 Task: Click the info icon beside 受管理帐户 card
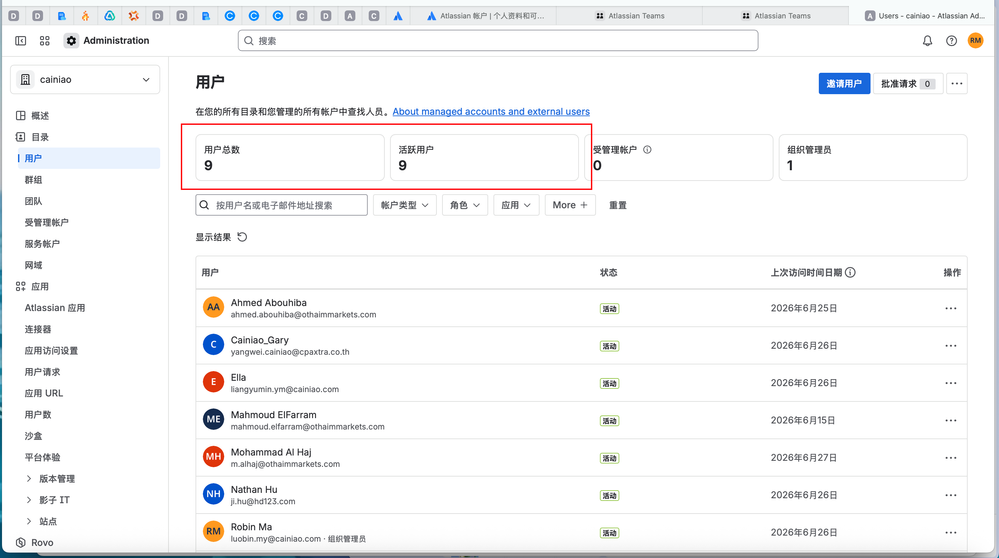(647, 150)
